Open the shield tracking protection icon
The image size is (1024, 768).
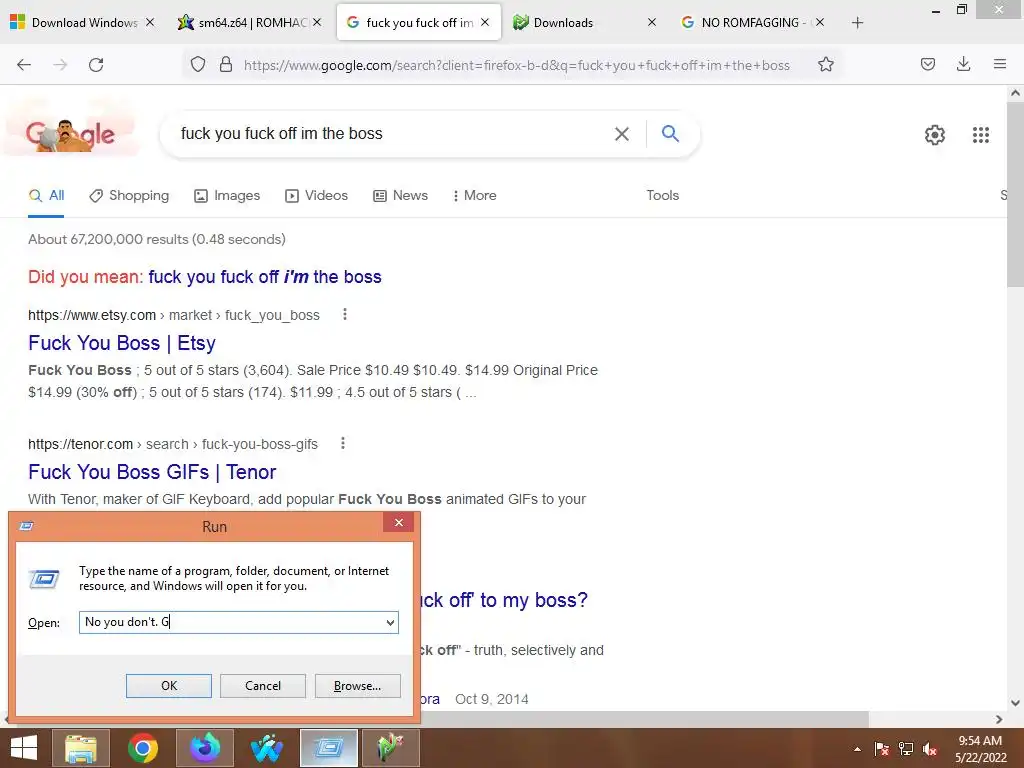198,65
